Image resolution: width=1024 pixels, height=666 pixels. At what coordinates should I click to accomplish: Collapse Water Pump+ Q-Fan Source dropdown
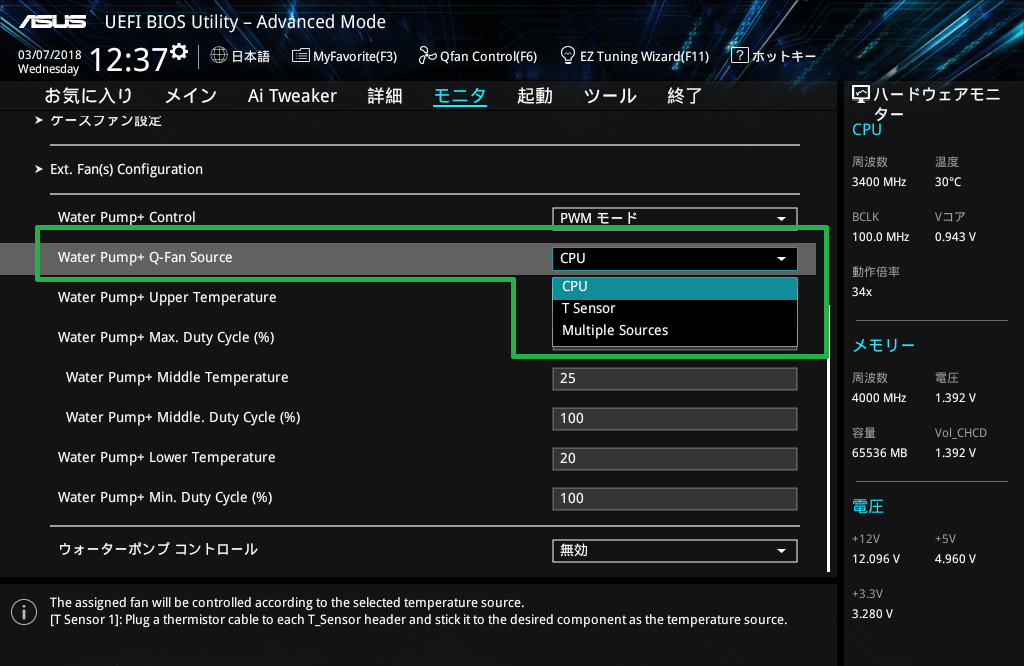click(675, 259)
